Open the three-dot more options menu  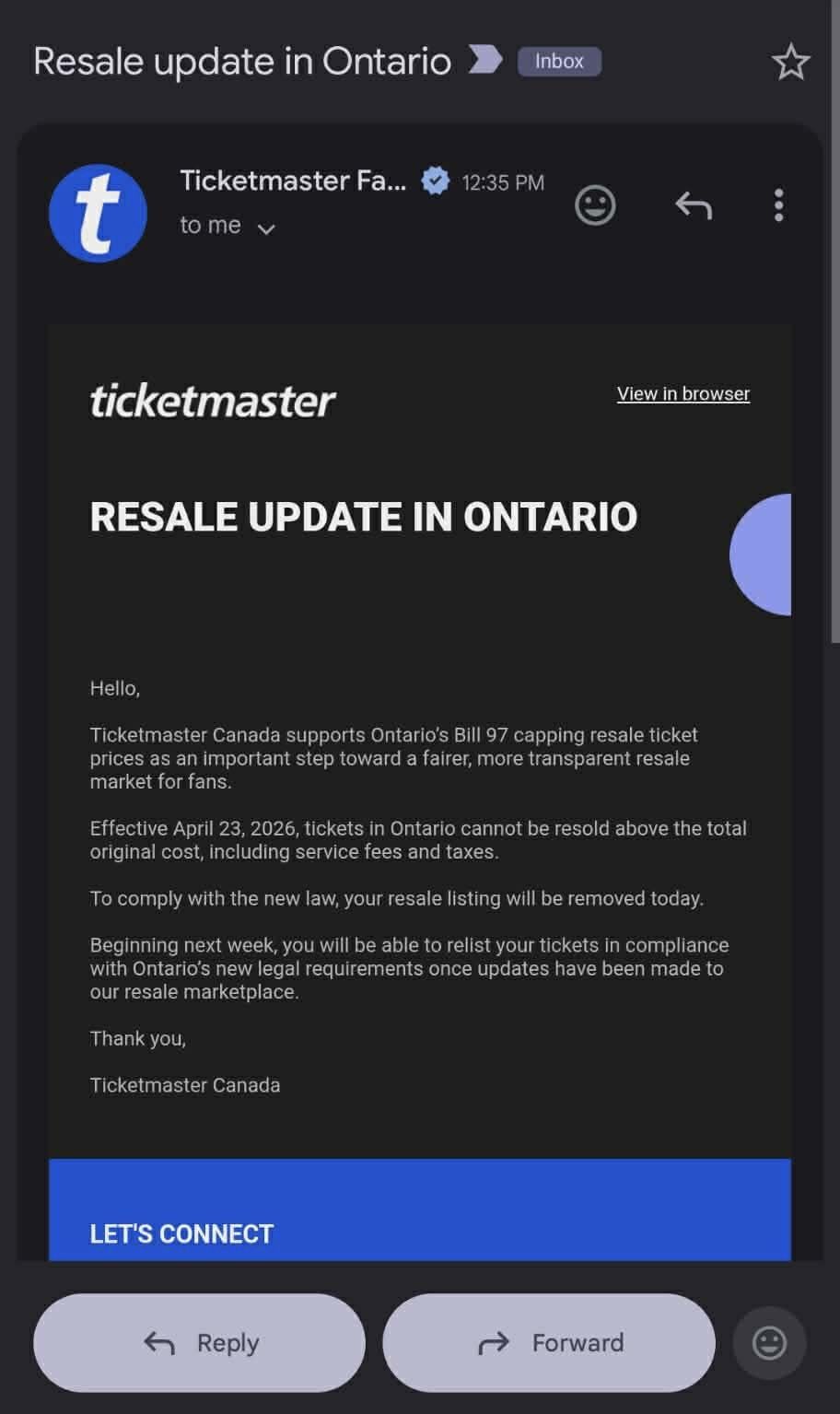(x=778, y=205)
